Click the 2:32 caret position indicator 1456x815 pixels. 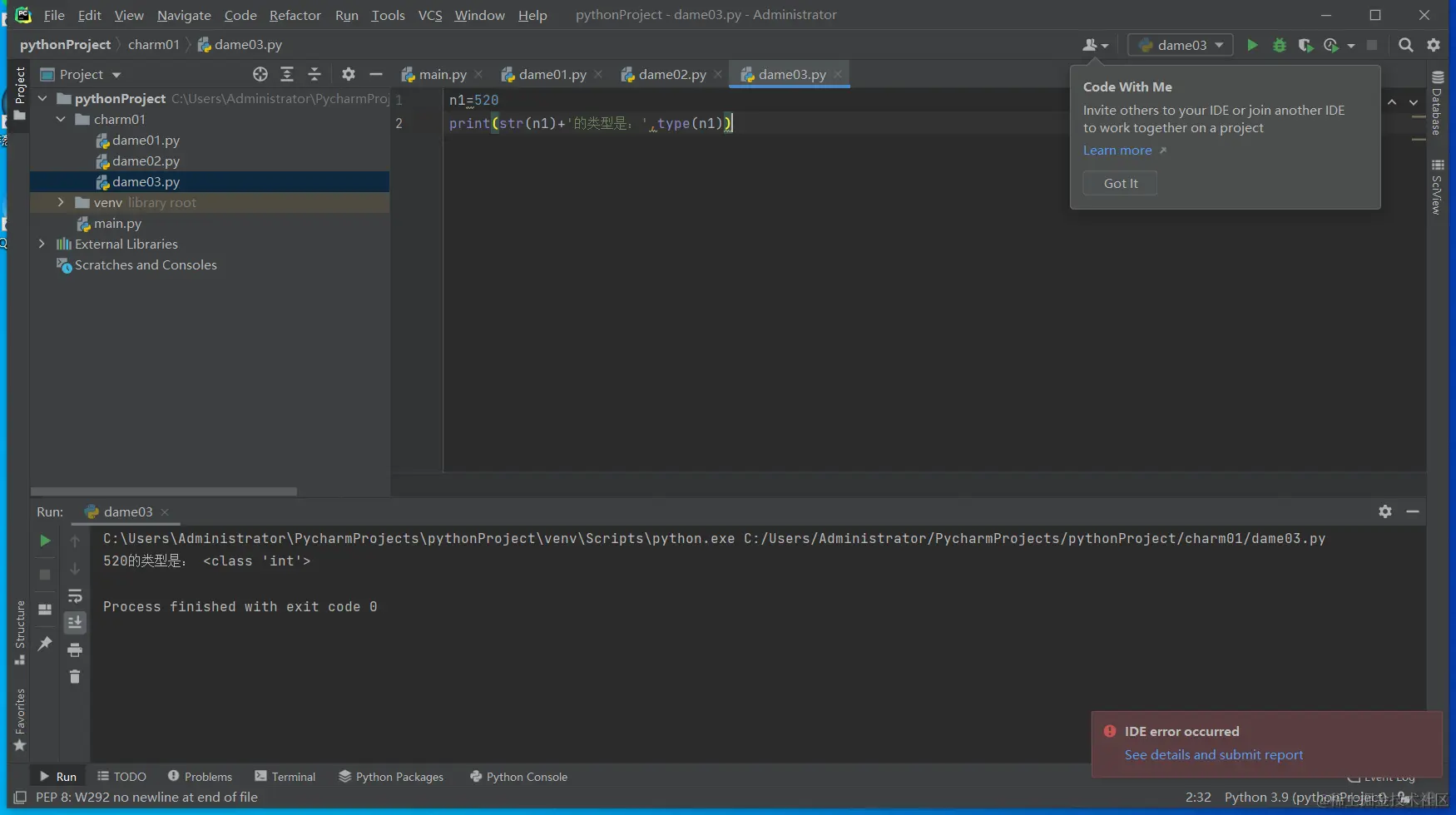click(1198, 797)
